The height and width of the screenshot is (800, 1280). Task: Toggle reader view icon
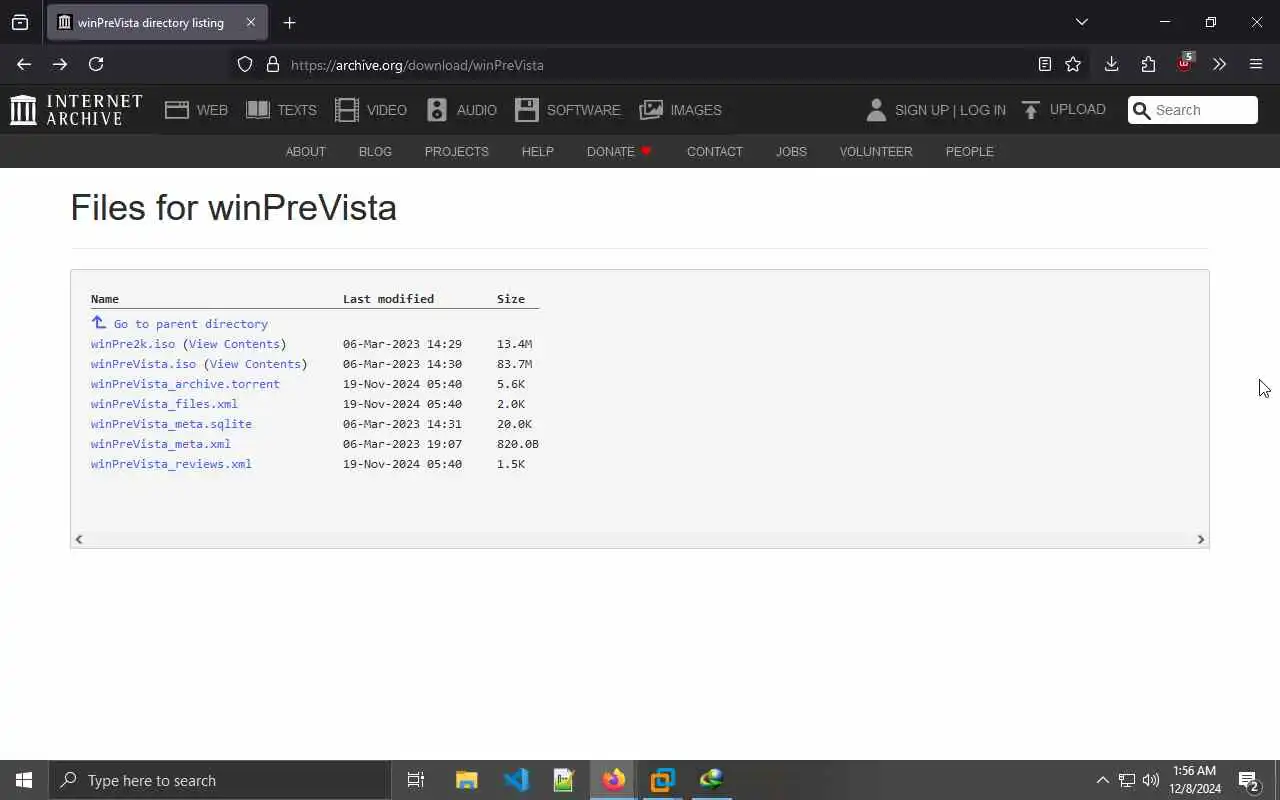pyautogui.click(x=1044, y=64)
